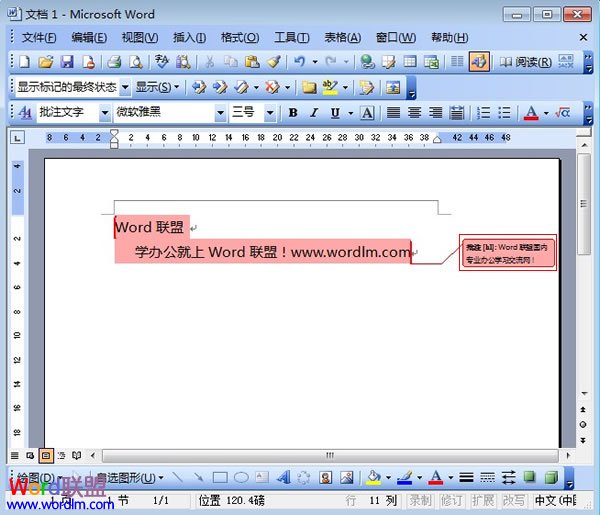
Task: Open the 显示标记的最终状态 view dropdown
Action: (x=125, y=87)
